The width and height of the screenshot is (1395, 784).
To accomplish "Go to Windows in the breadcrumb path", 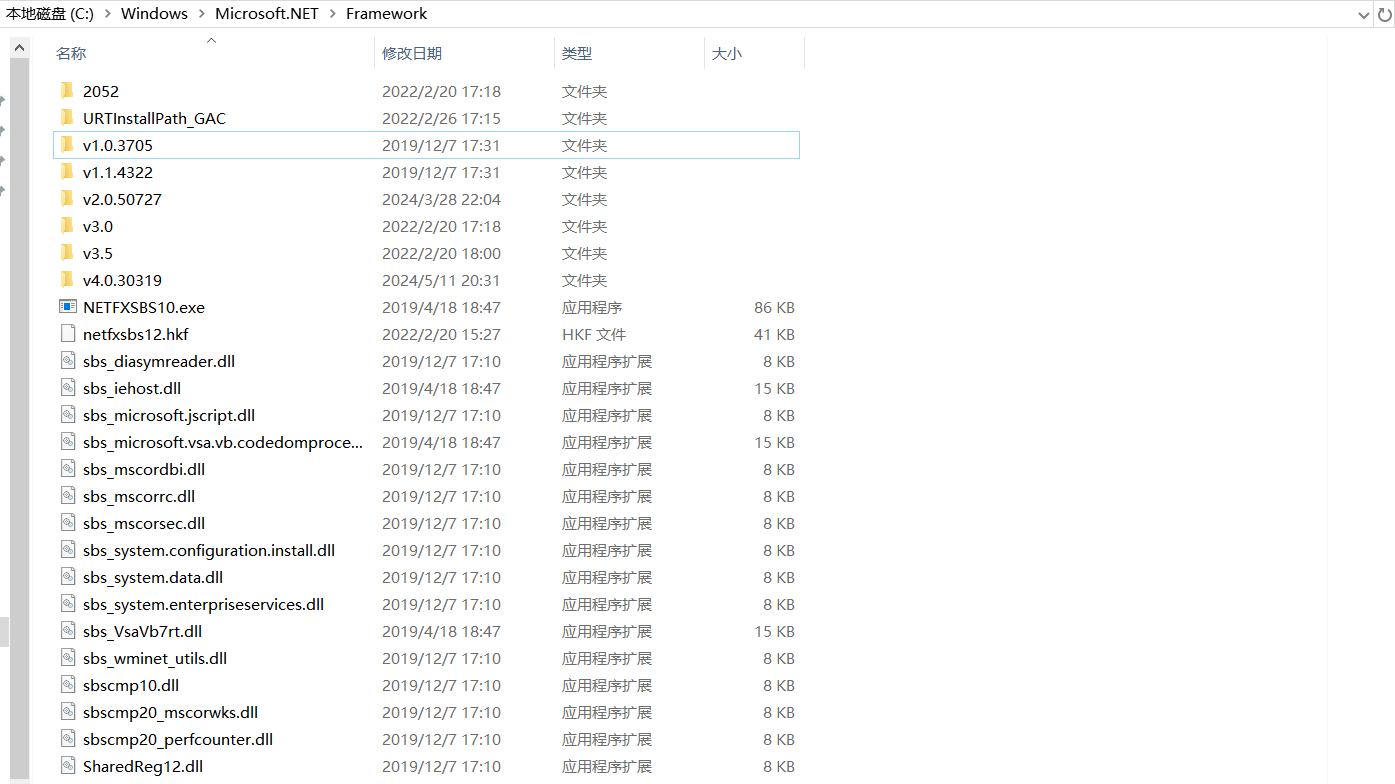I will click(x=154, y=14).
